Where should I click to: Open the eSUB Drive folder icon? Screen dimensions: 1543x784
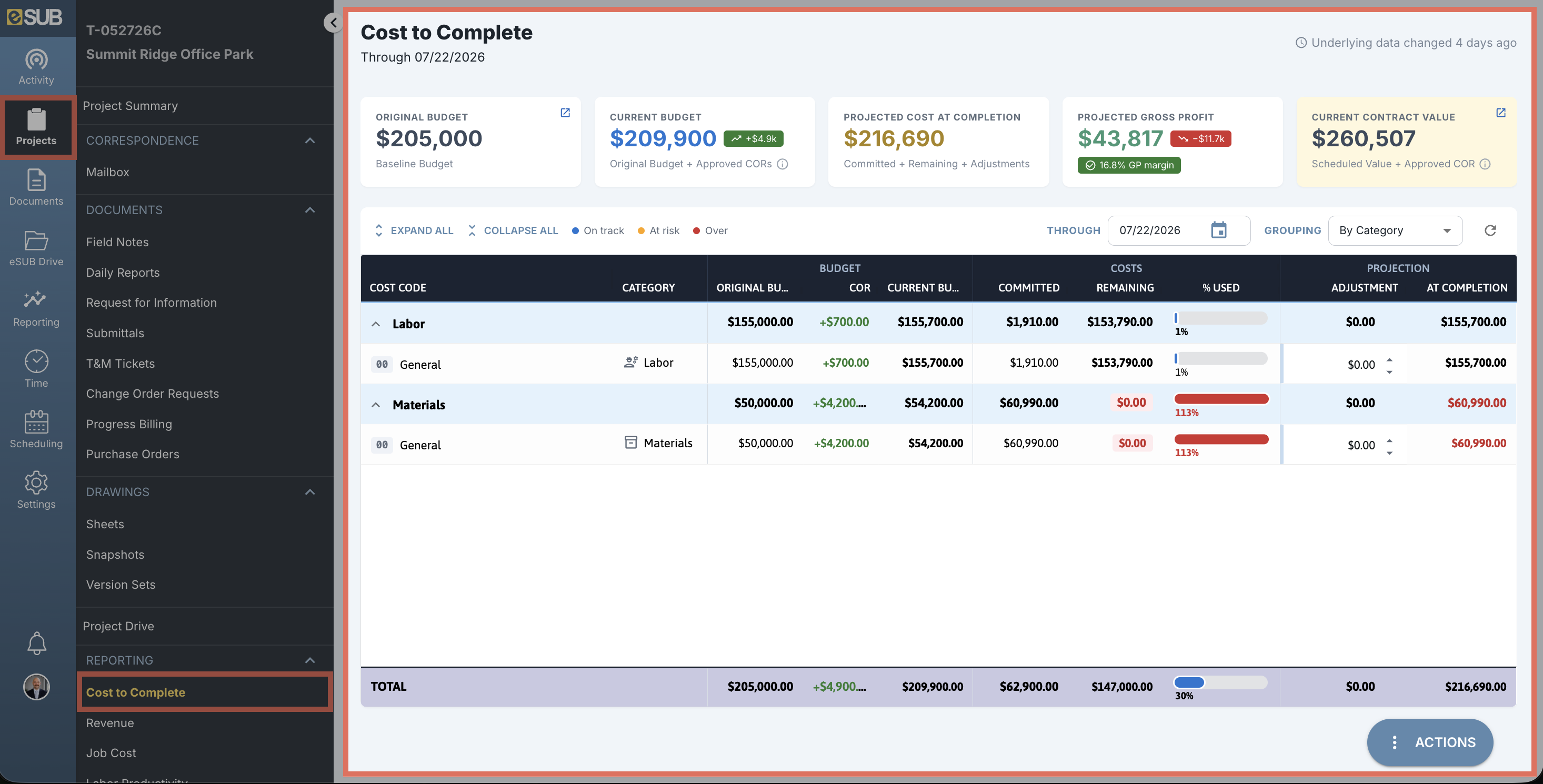36,240
